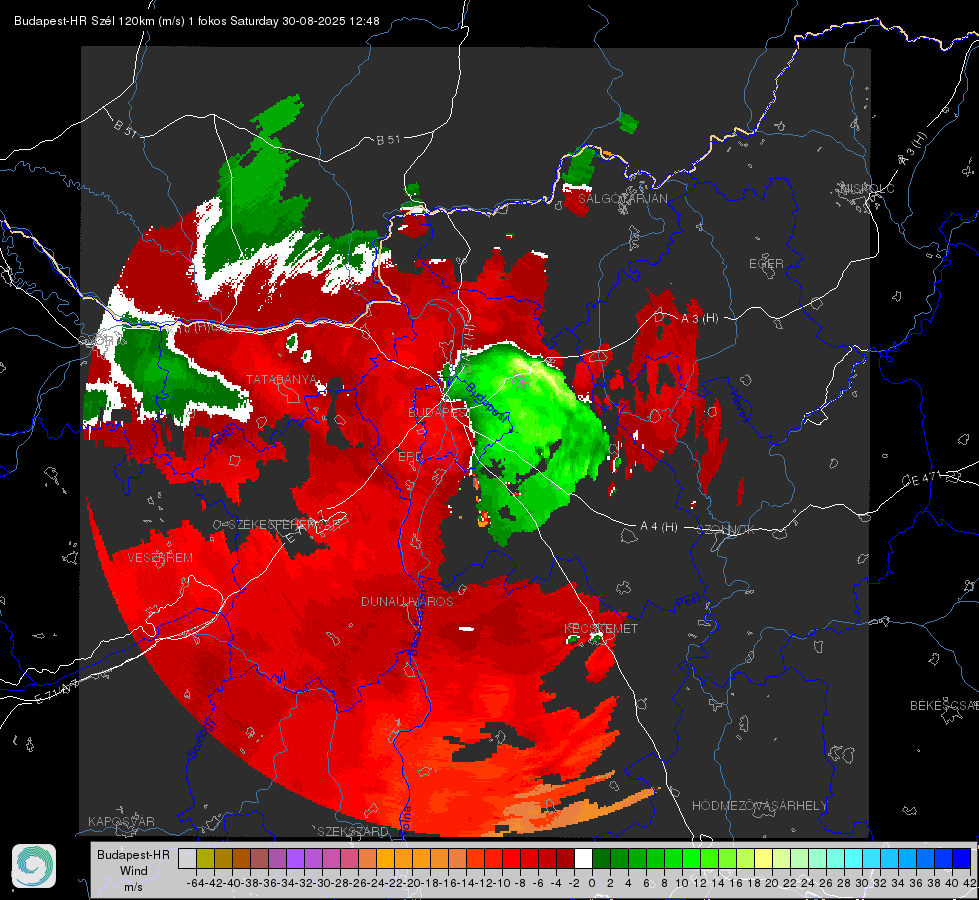This screenshot has width=979, height=900.
Task: Click the BEKESCSABA city label
Action: click(944, 706)
